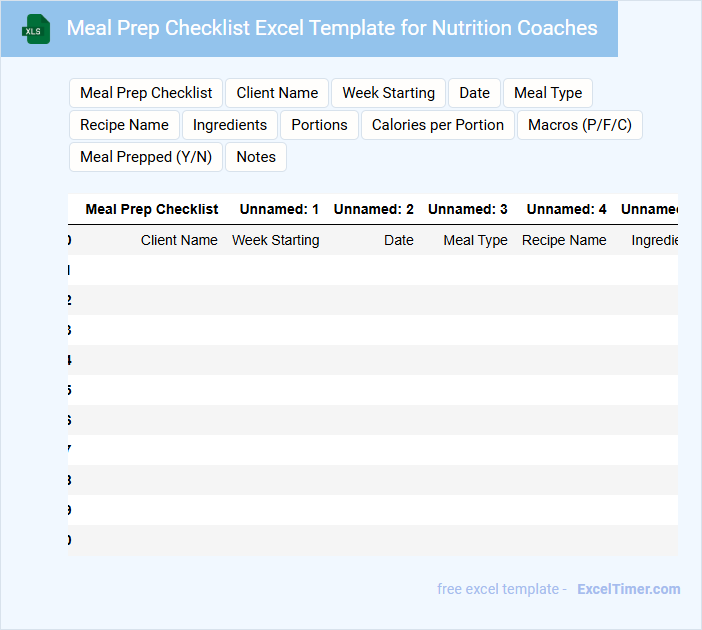Select the Week Starting tag
Screen dimensions: 702x630
[388, 93]
